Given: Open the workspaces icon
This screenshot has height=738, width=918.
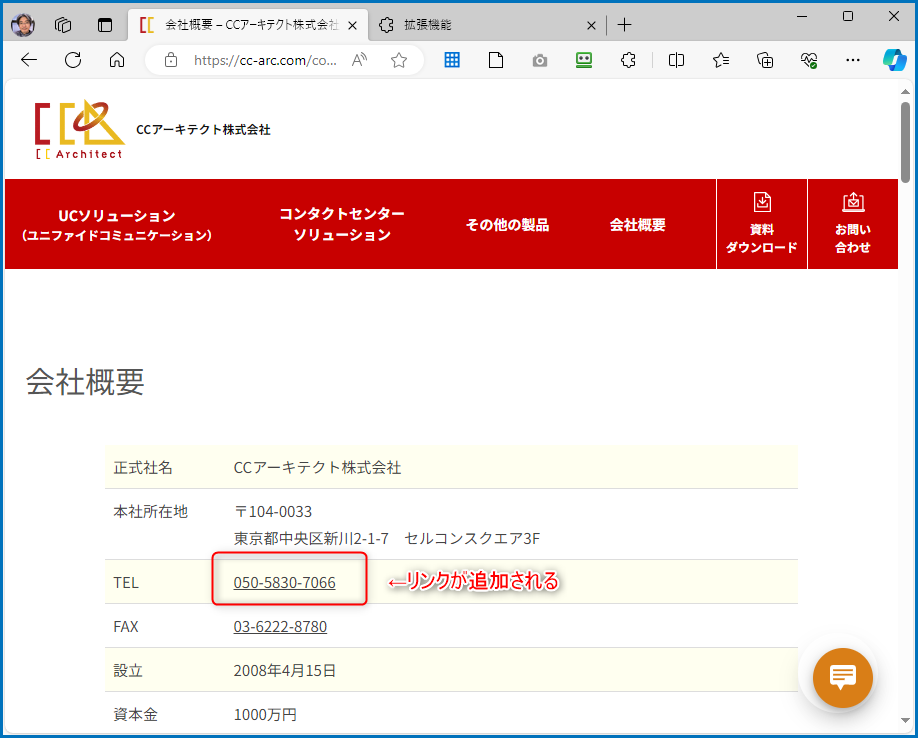Looking at the screenshot, I should pyautogui.click(x=63, y=25).
